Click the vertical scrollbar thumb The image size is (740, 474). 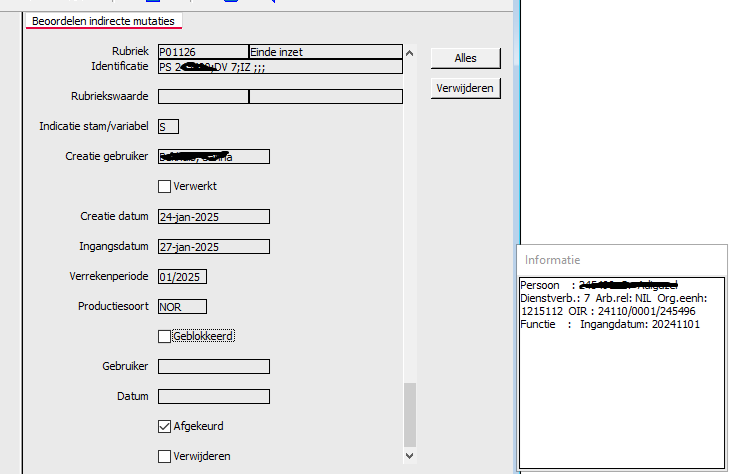click(x=410, y=415)
